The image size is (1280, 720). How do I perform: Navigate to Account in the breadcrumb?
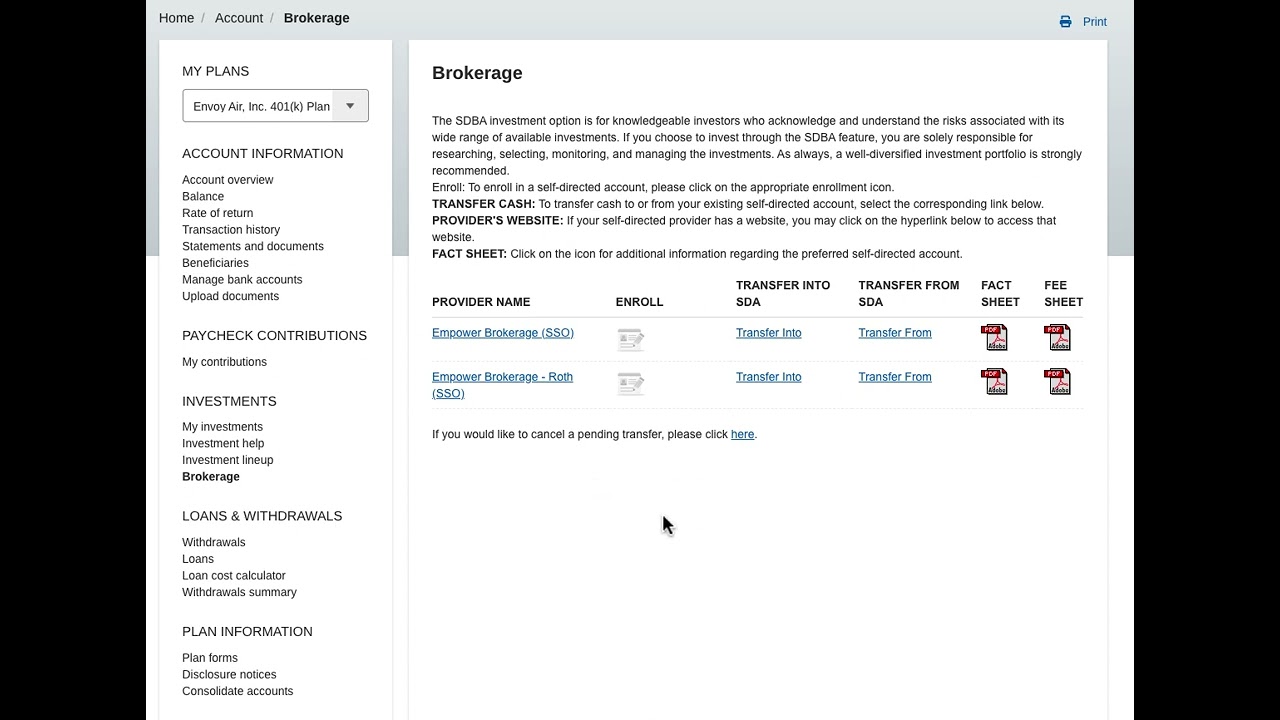tap(239, 18)
